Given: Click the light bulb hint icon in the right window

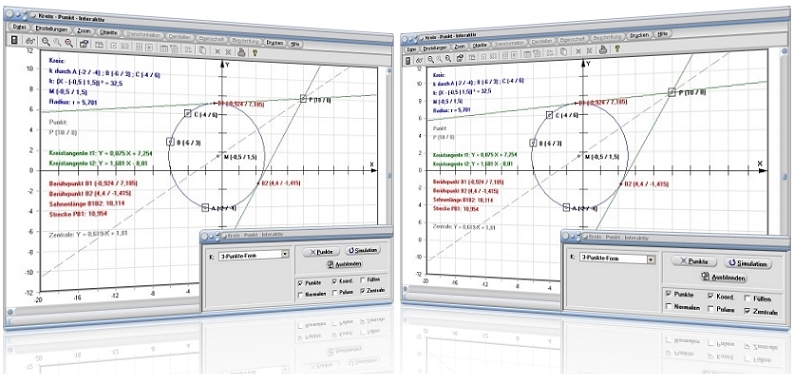Looking at the screenshot, I should [617, 49].
